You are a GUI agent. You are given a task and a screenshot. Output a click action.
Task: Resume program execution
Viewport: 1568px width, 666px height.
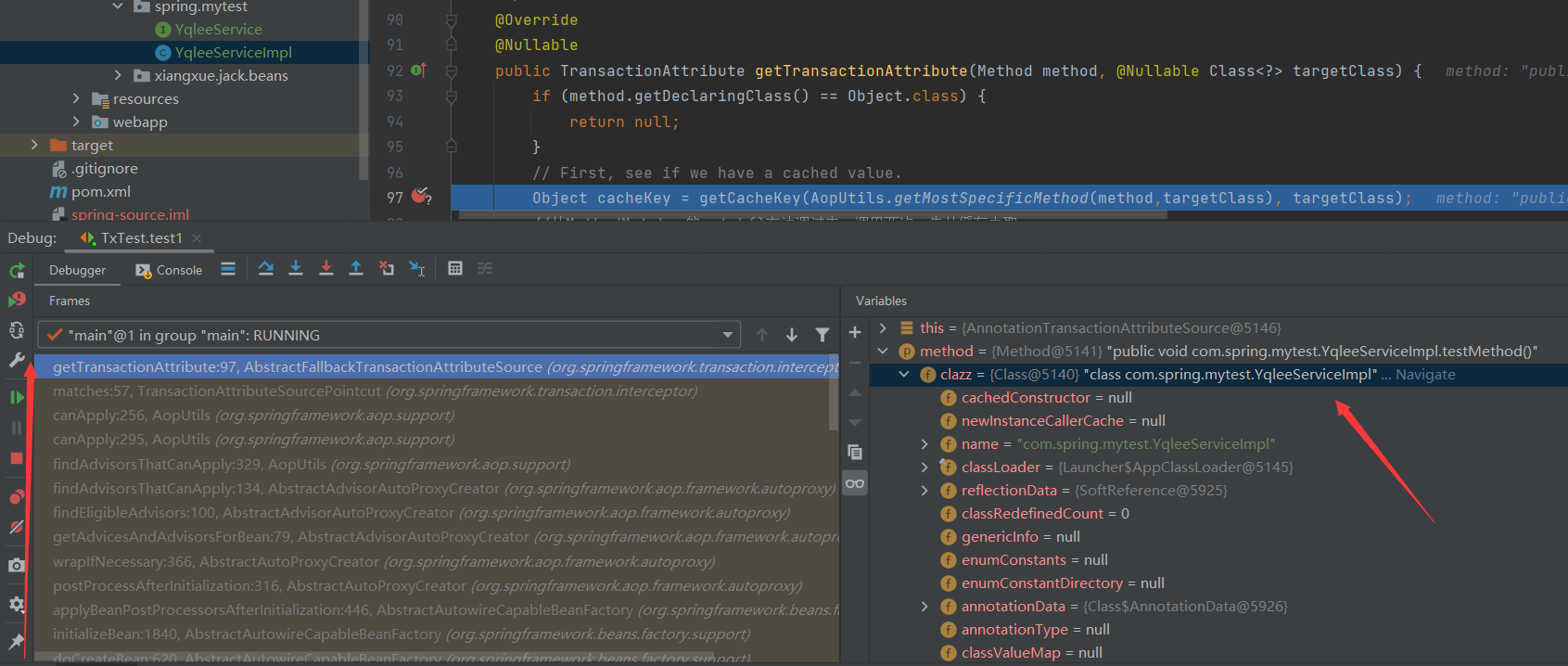[x=17, y=398]
